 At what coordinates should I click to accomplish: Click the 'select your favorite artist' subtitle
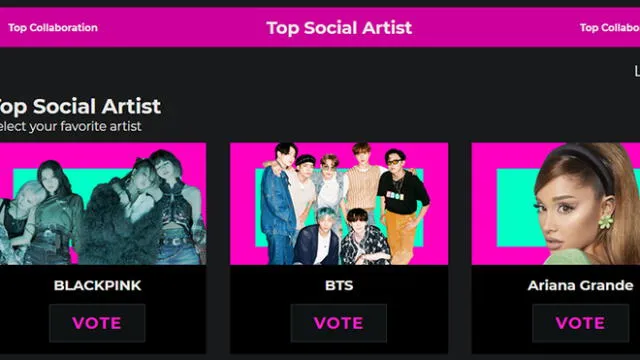tap(71, 126)
